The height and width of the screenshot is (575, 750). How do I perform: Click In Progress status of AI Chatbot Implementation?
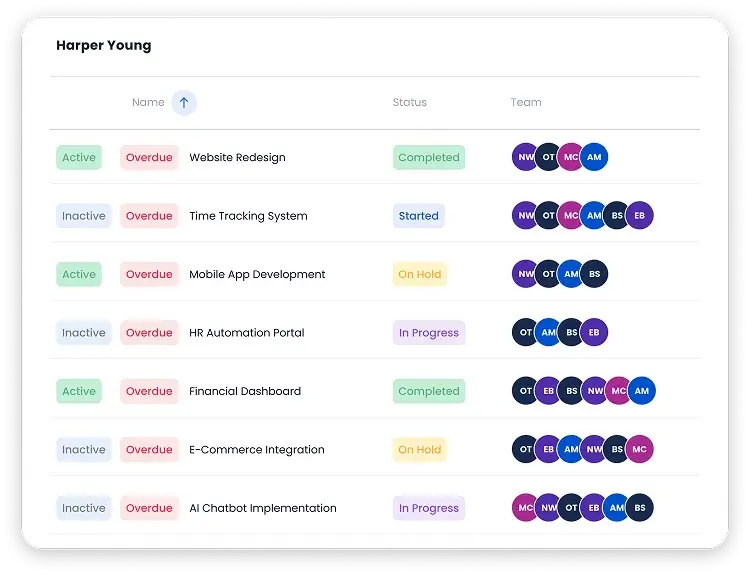click(429, 508)
